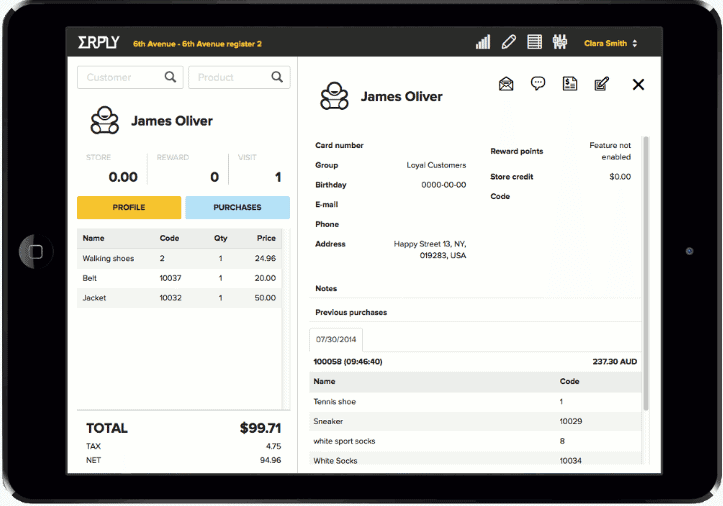
Task: Click the Notes label
Action: tap(326, 288)
